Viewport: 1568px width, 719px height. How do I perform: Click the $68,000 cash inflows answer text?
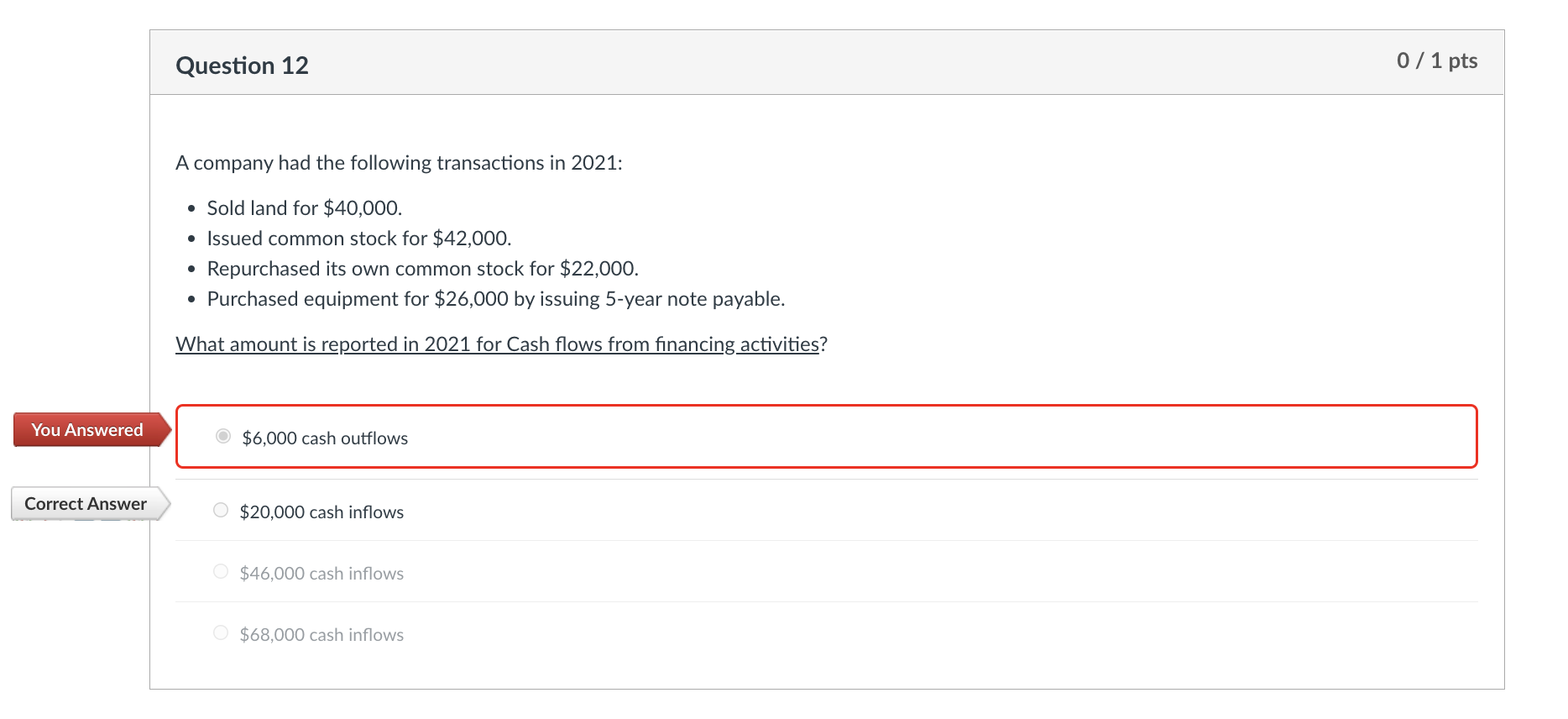(321, 634)
